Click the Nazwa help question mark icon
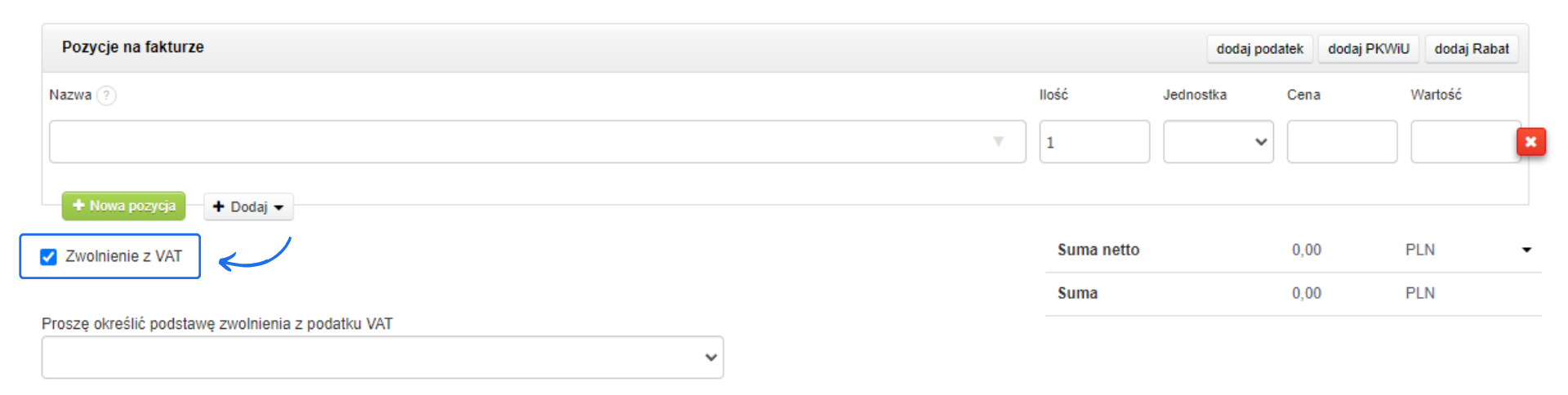 coord(106,95)
